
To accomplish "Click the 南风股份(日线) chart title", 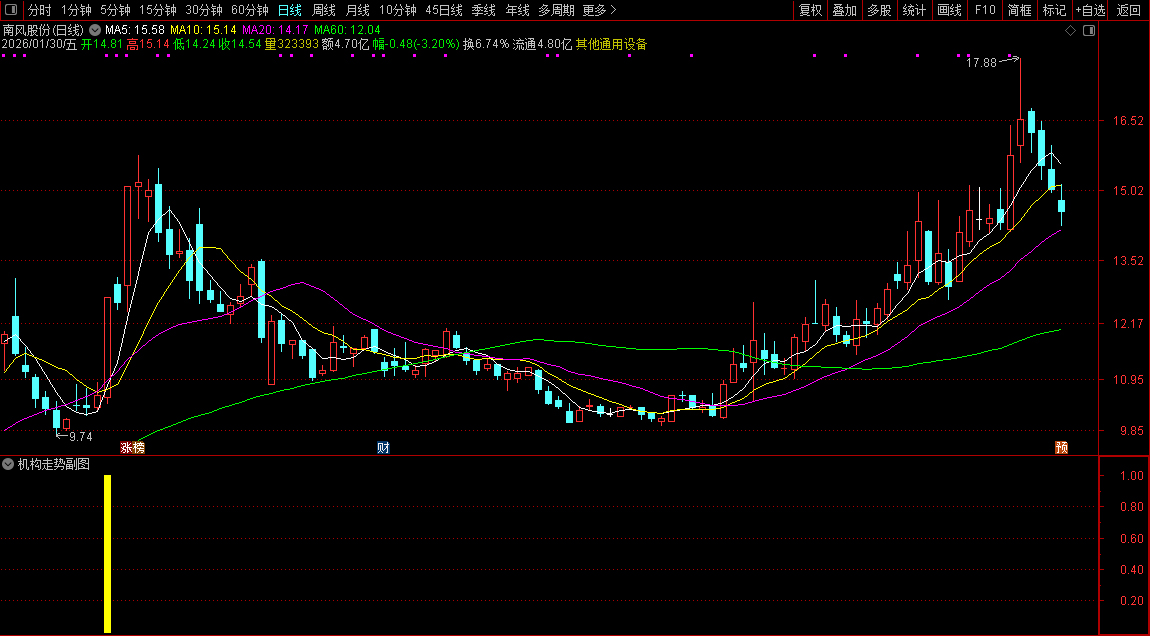I will point(43,30).
